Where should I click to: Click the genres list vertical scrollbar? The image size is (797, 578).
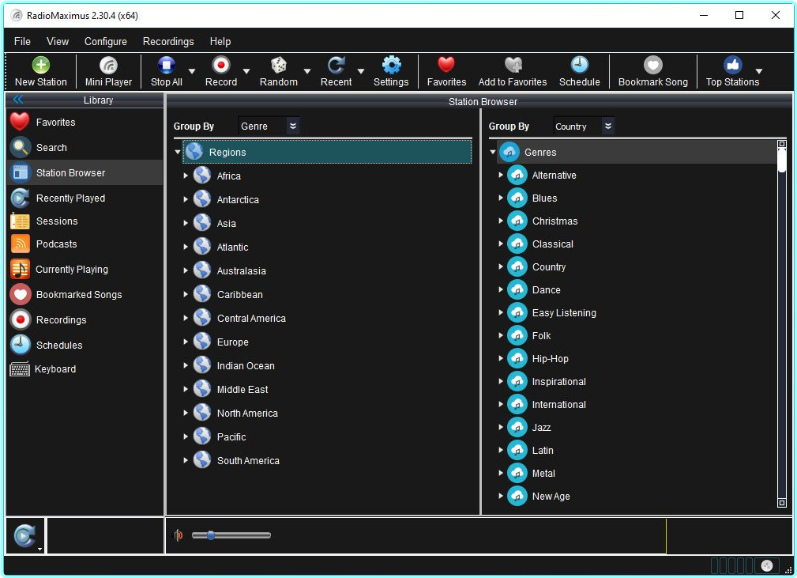[782, 323]
